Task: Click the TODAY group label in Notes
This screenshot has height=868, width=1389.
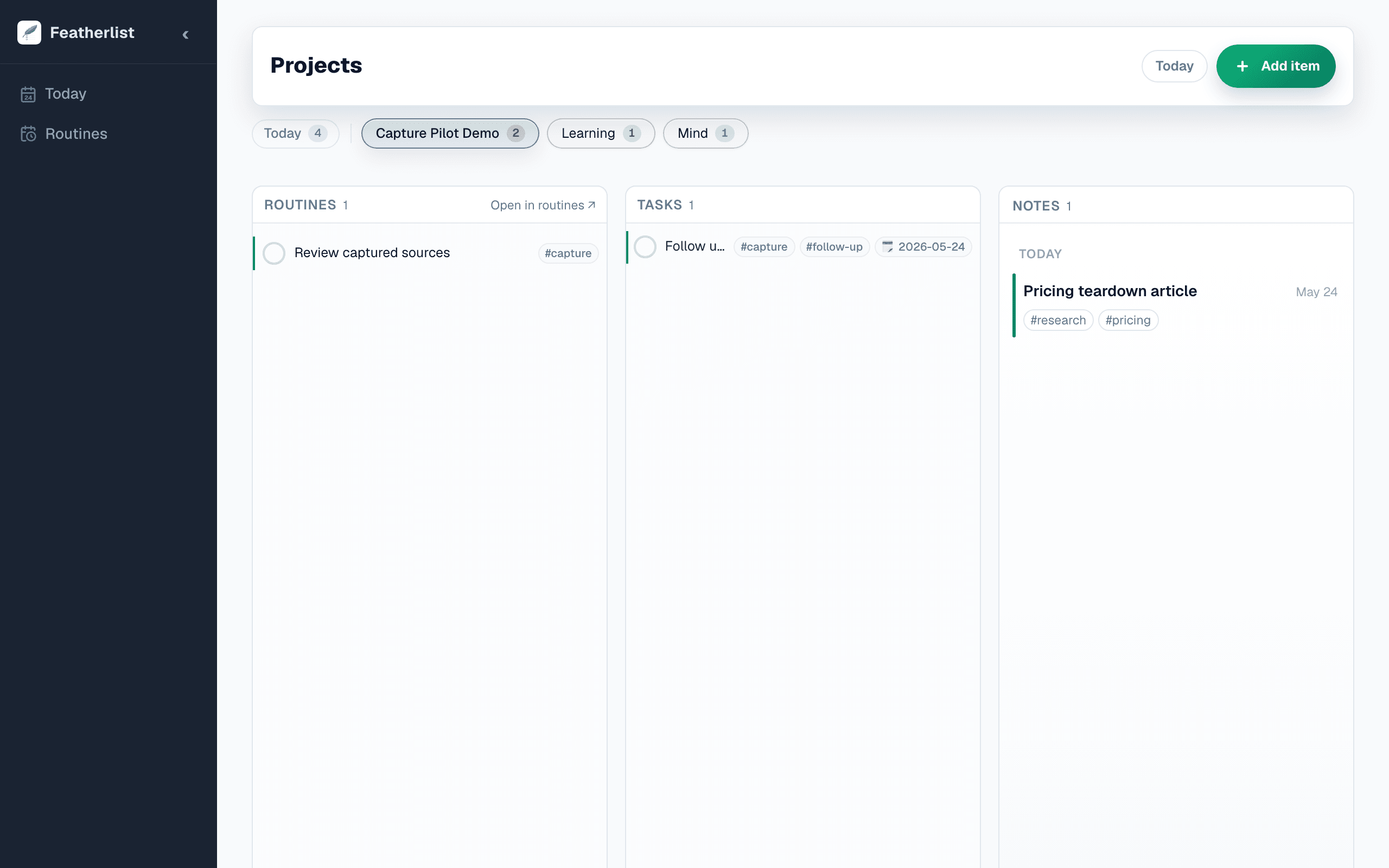Action: pyautogui.click(x=1040, y=254)
